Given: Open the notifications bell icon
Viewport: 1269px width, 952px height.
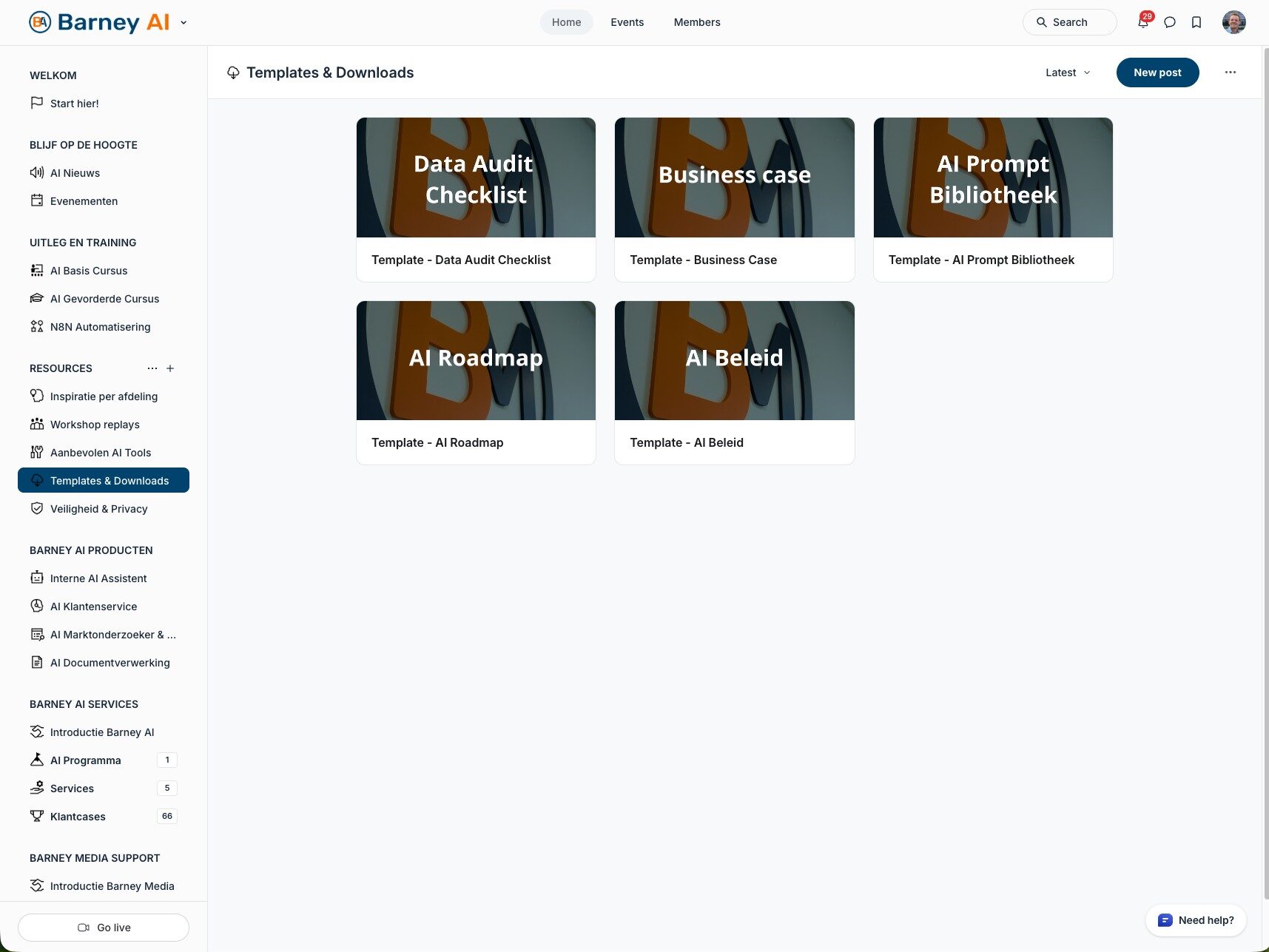Looking at the screenshot, I should coord(1142,22).
